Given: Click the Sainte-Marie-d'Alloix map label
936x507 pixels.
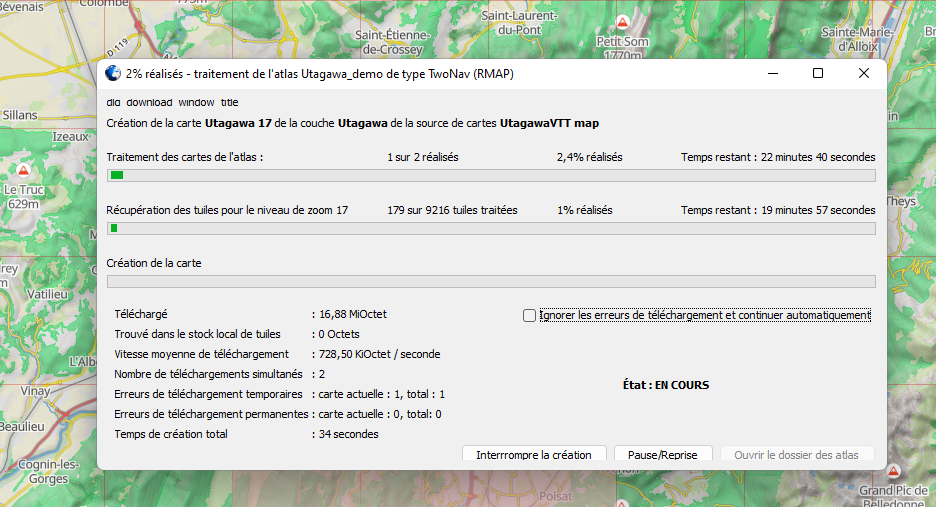Looking at the screenshot, I should [858, 39].
